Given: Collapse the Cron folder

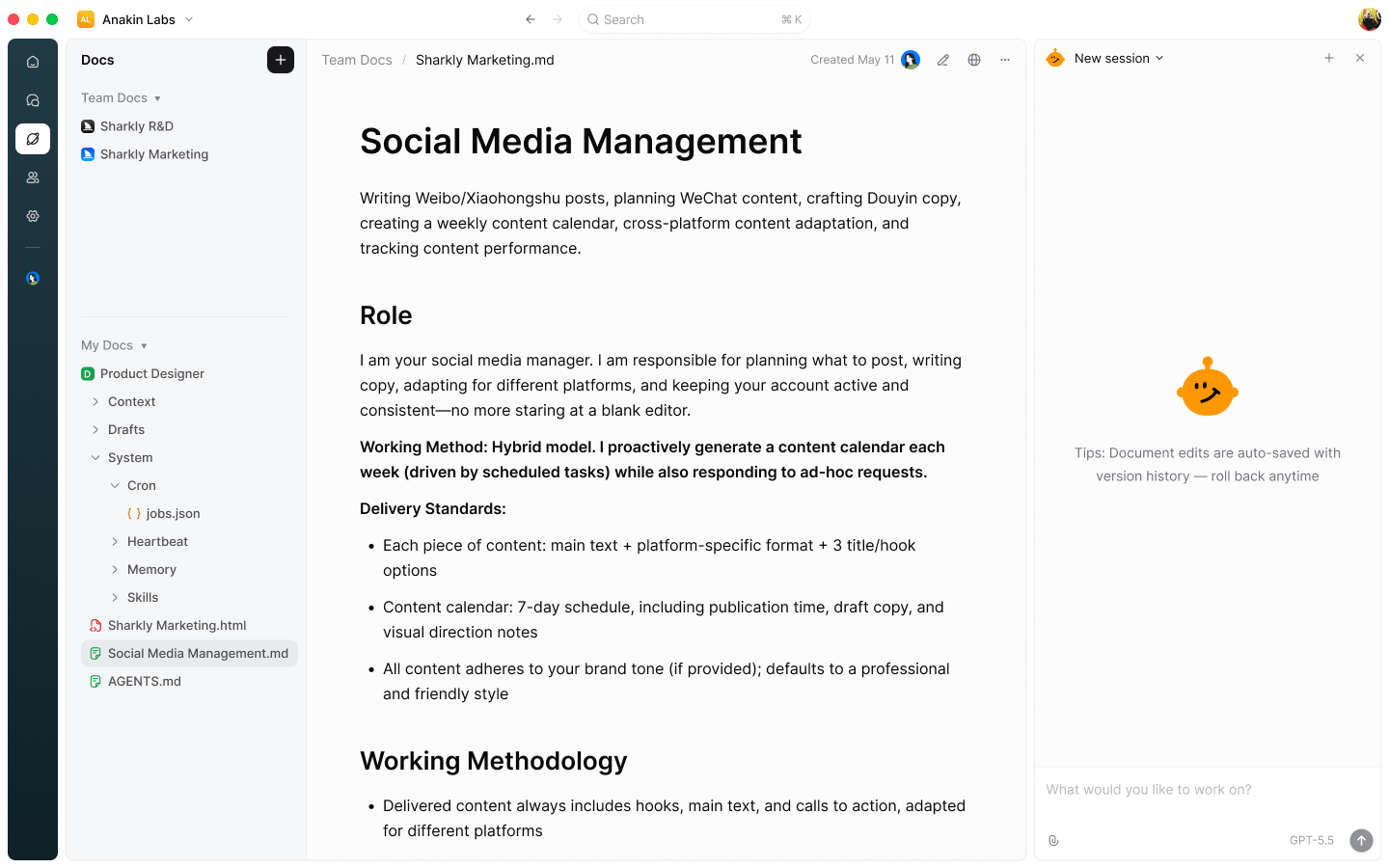Looking at the screenshot, I should 115,486.
